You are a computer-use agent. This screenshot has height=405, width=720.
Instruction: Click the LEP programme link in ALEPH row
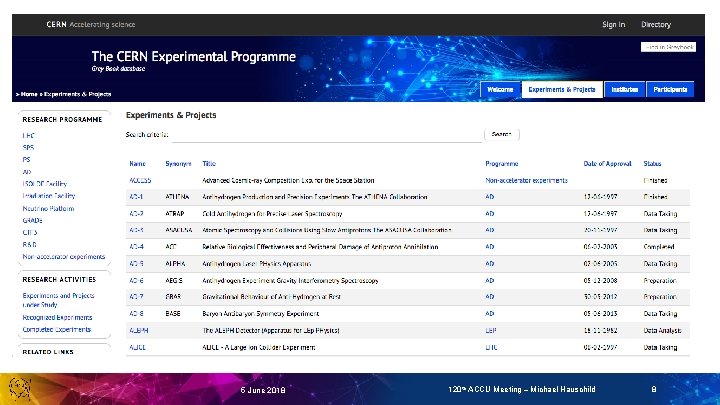491,330
